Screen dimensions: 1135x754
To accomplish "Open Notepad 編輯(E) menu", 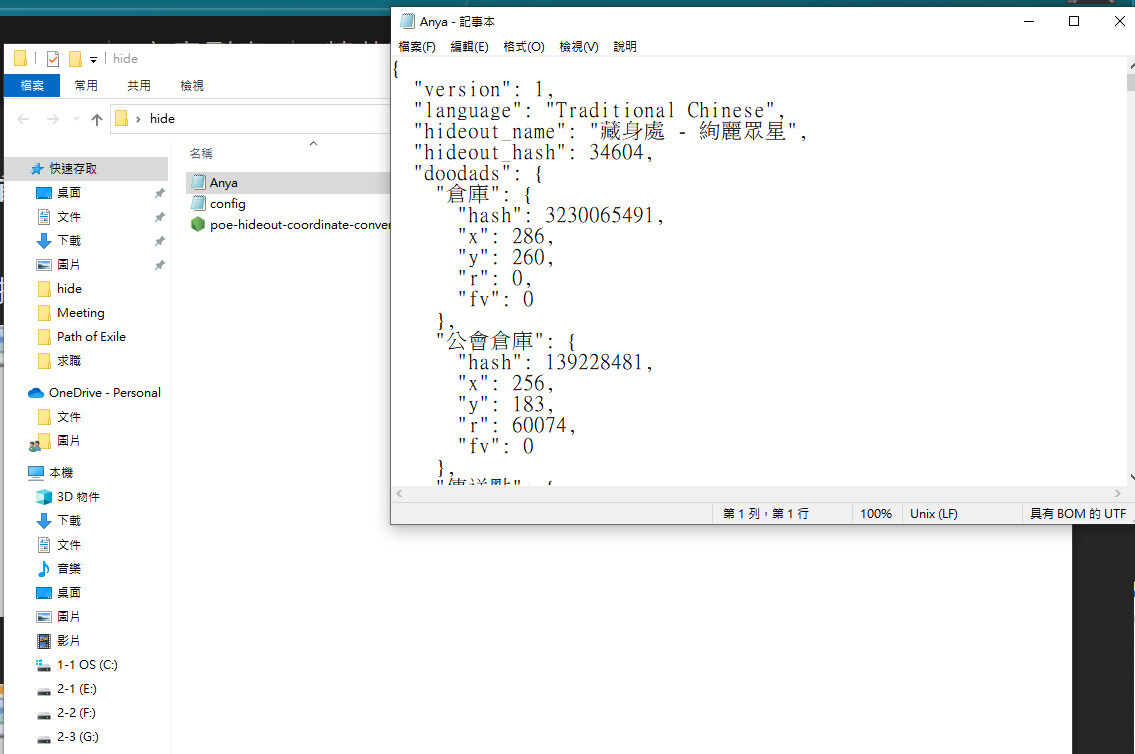I will [x=469, y=46].
